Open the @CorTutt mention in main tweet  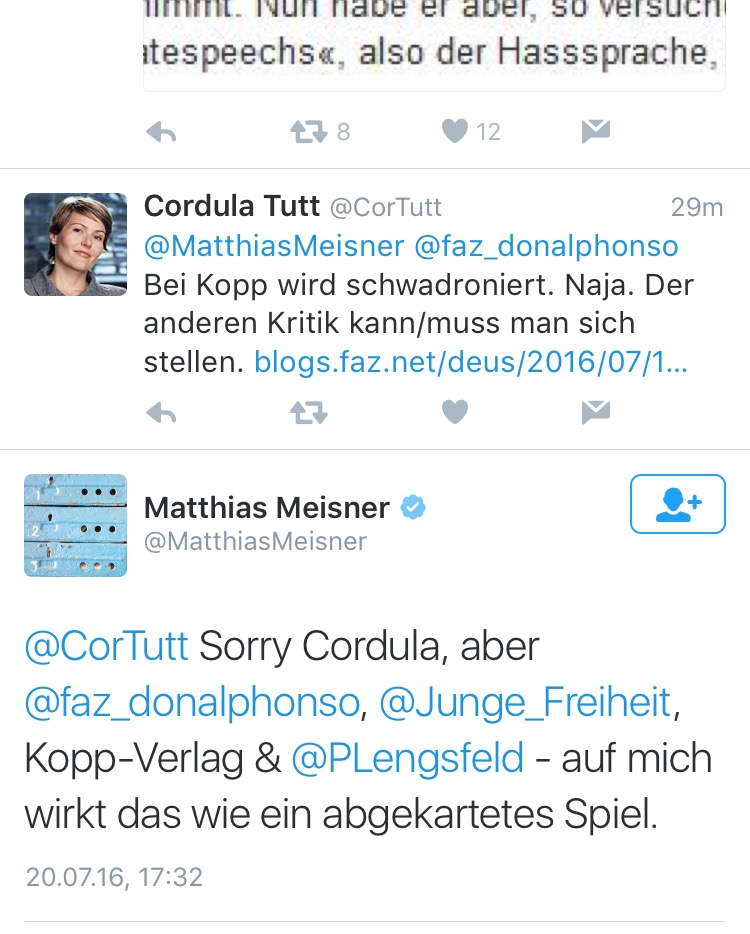106,647
